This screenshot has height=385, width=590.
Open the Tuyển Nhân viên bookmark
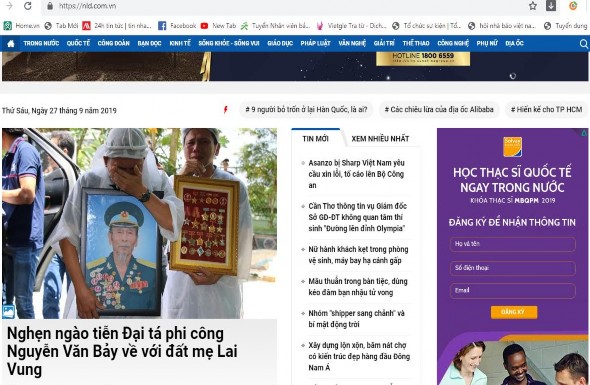[x=275, y=26]
